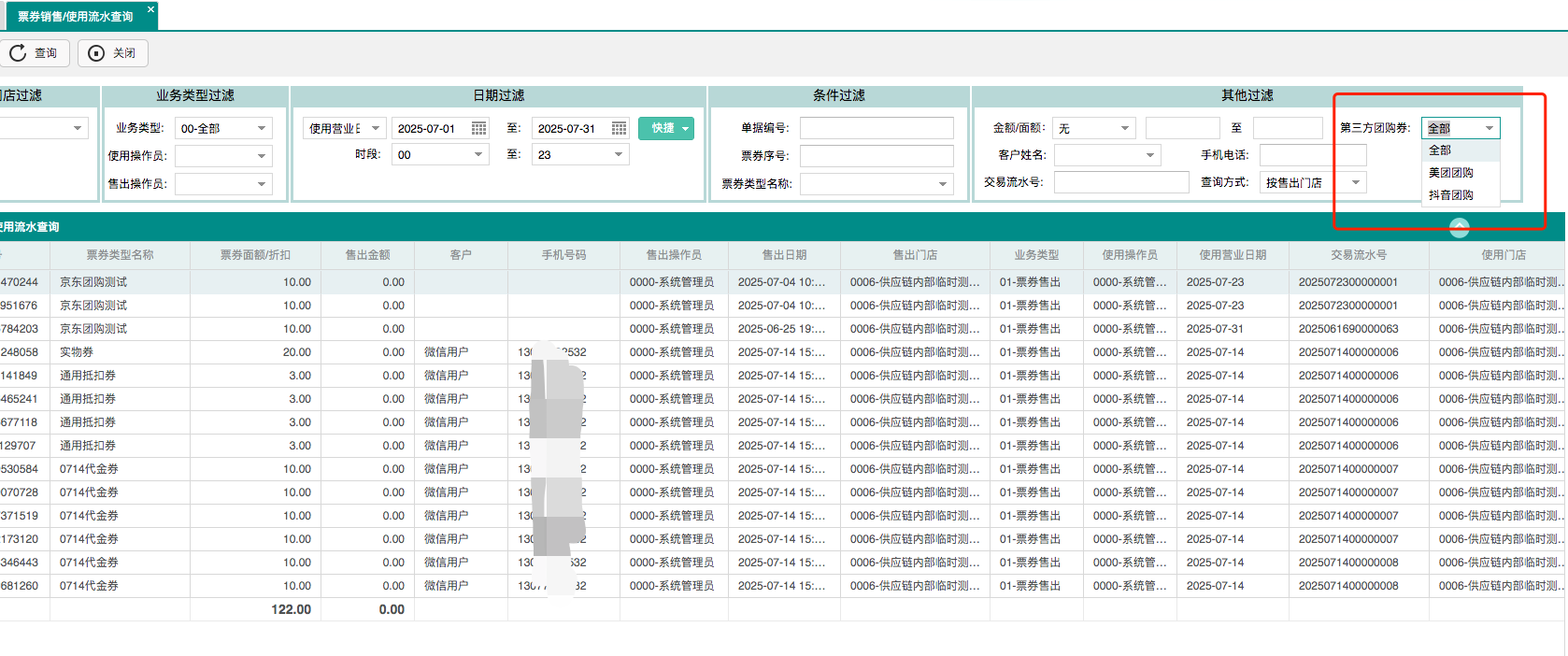1568x656 pixels.
Task: Open the green 快捷 quick date dropdown
Action: [666, 128]
